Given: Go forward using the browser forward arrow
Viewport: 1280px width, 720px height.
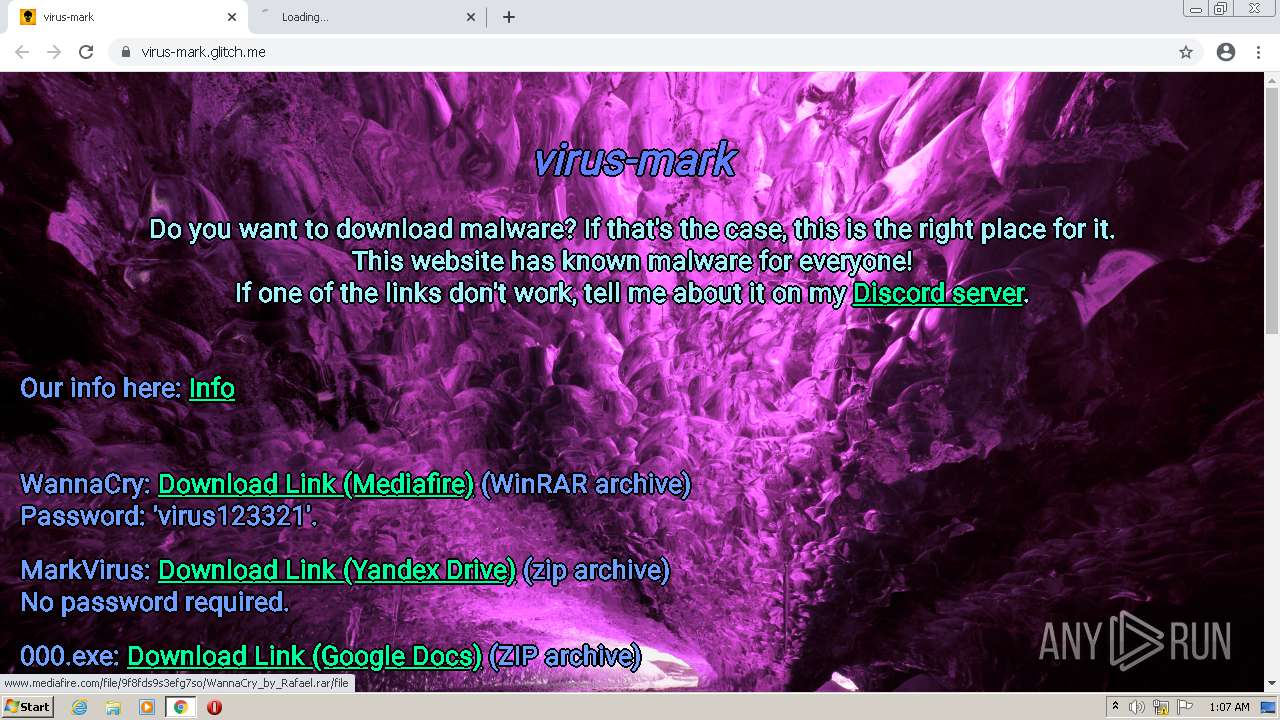Looking at the screenshot, I should 54,52.
